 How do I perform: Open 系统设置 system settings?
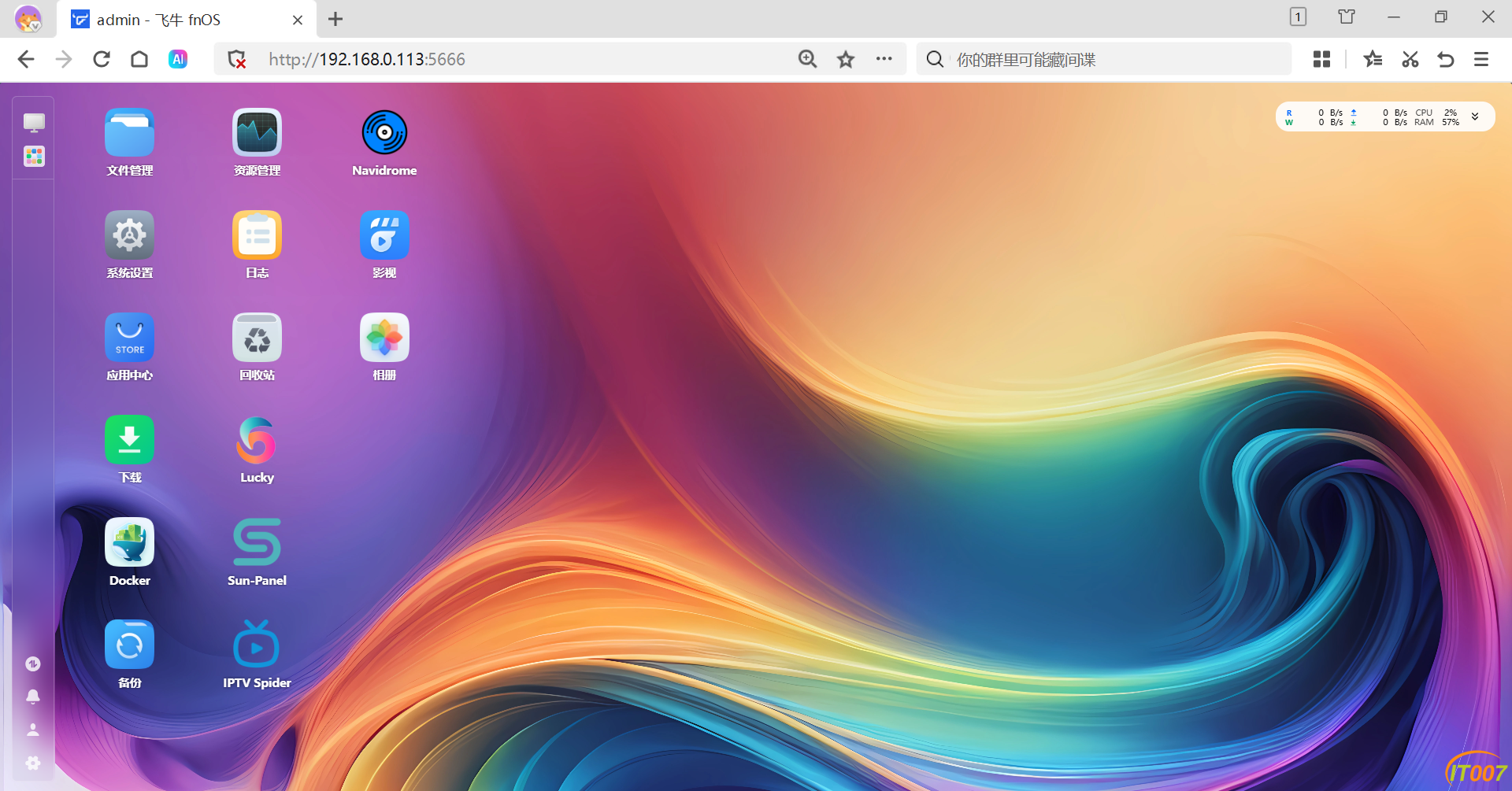(x=129, y=235)
